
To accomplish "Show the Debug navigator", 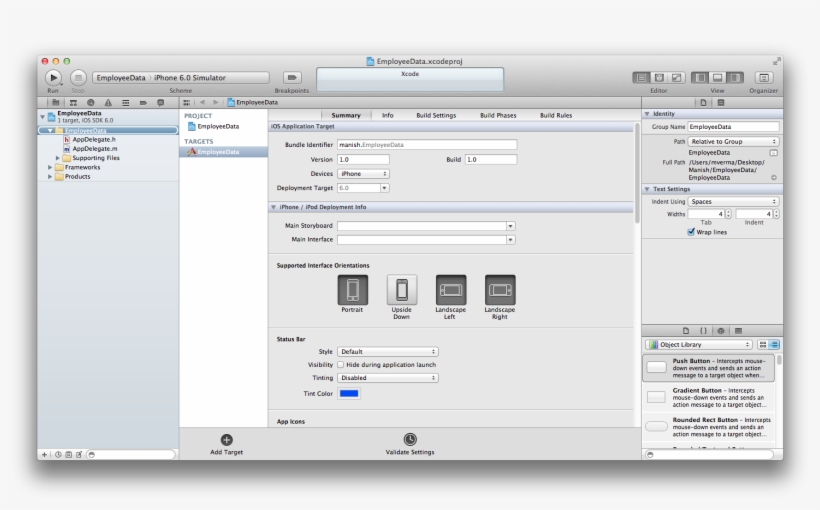I will coord(126,103).
